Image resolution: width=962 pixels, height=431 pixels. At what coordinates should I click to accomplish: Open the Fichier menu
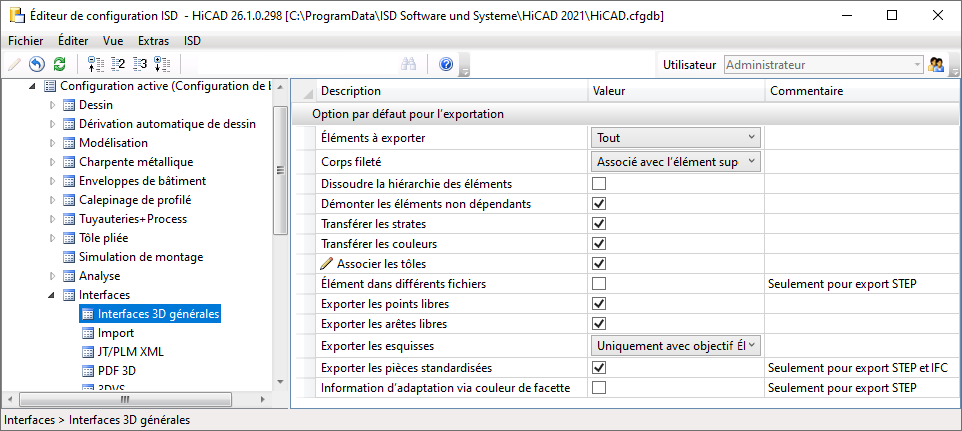point(26,41)
